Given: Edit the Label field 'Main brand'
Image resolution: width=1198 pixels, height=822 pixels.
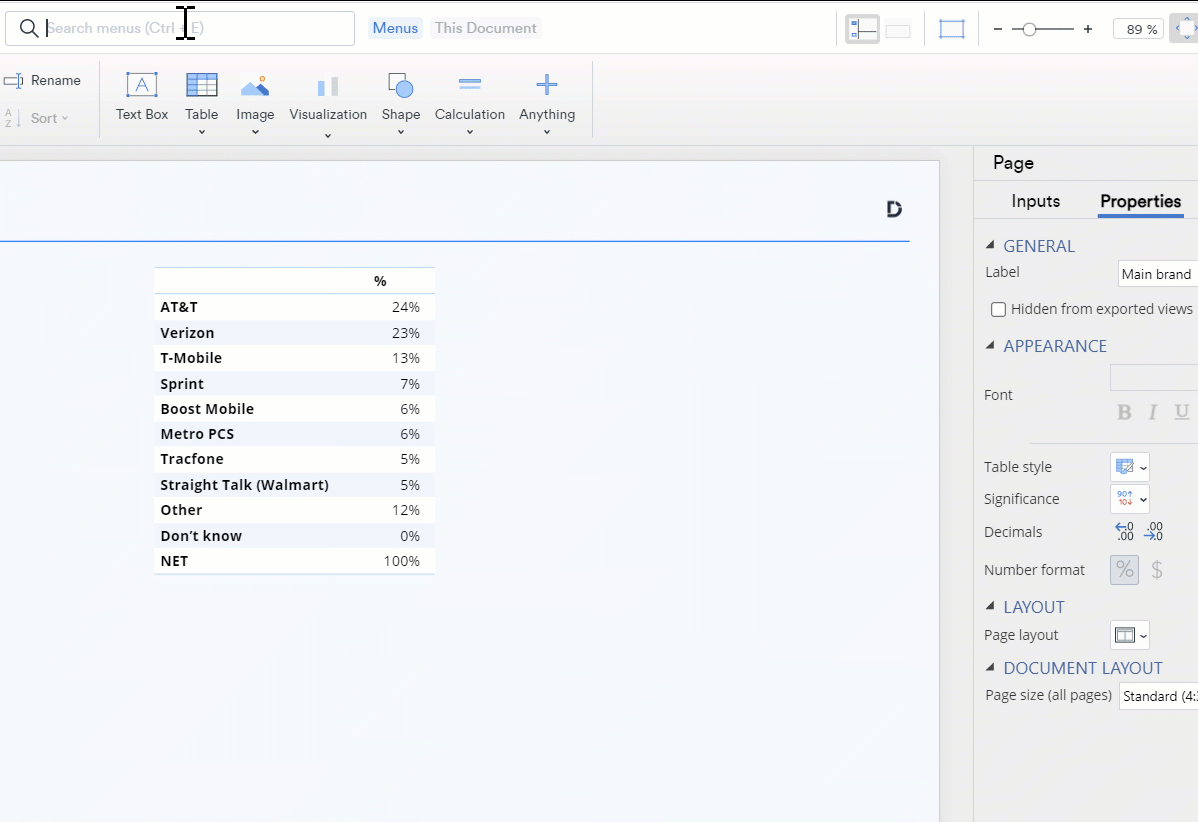Looking at the screenshot, I should [1158, 273].
